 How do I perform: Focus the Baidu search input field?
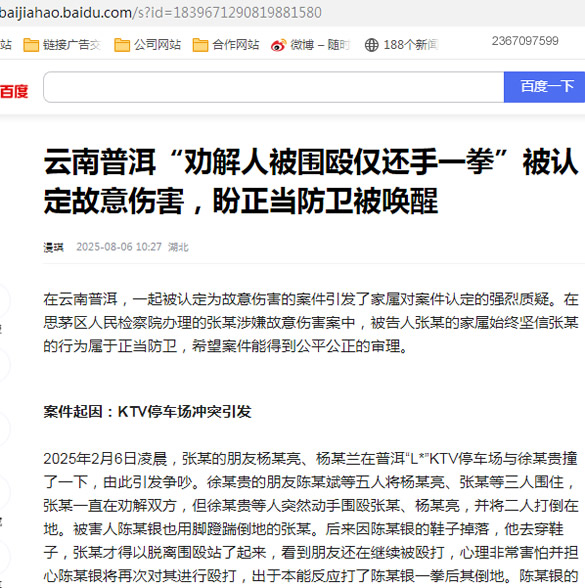(274, 87)
